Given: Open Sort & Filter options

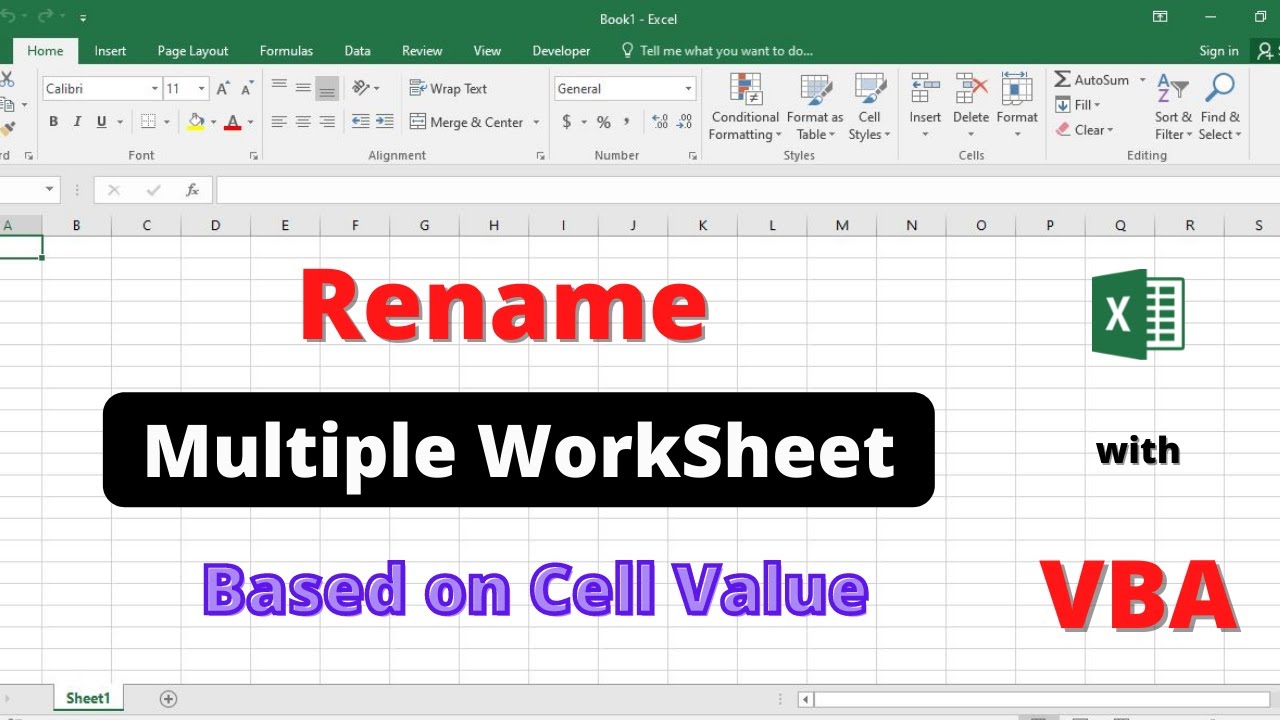Looking at the screenshot, I should click(1173, 107).
